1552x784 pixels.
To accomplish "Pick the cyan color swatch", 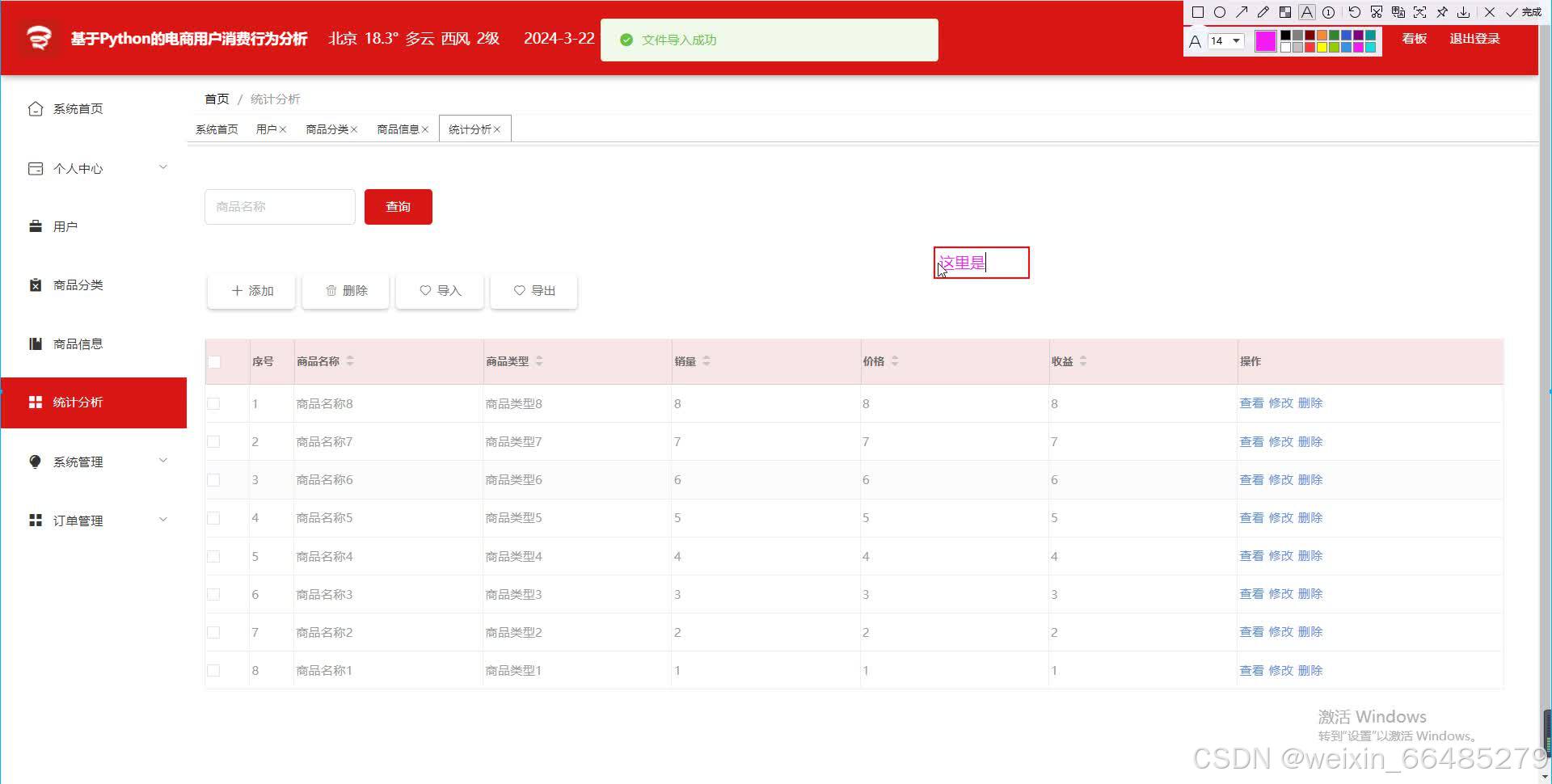I will click(x=1370, y=47).
